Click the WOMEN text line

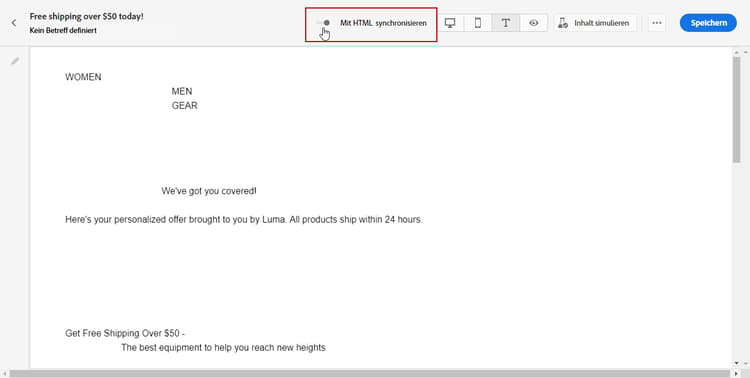83,77
